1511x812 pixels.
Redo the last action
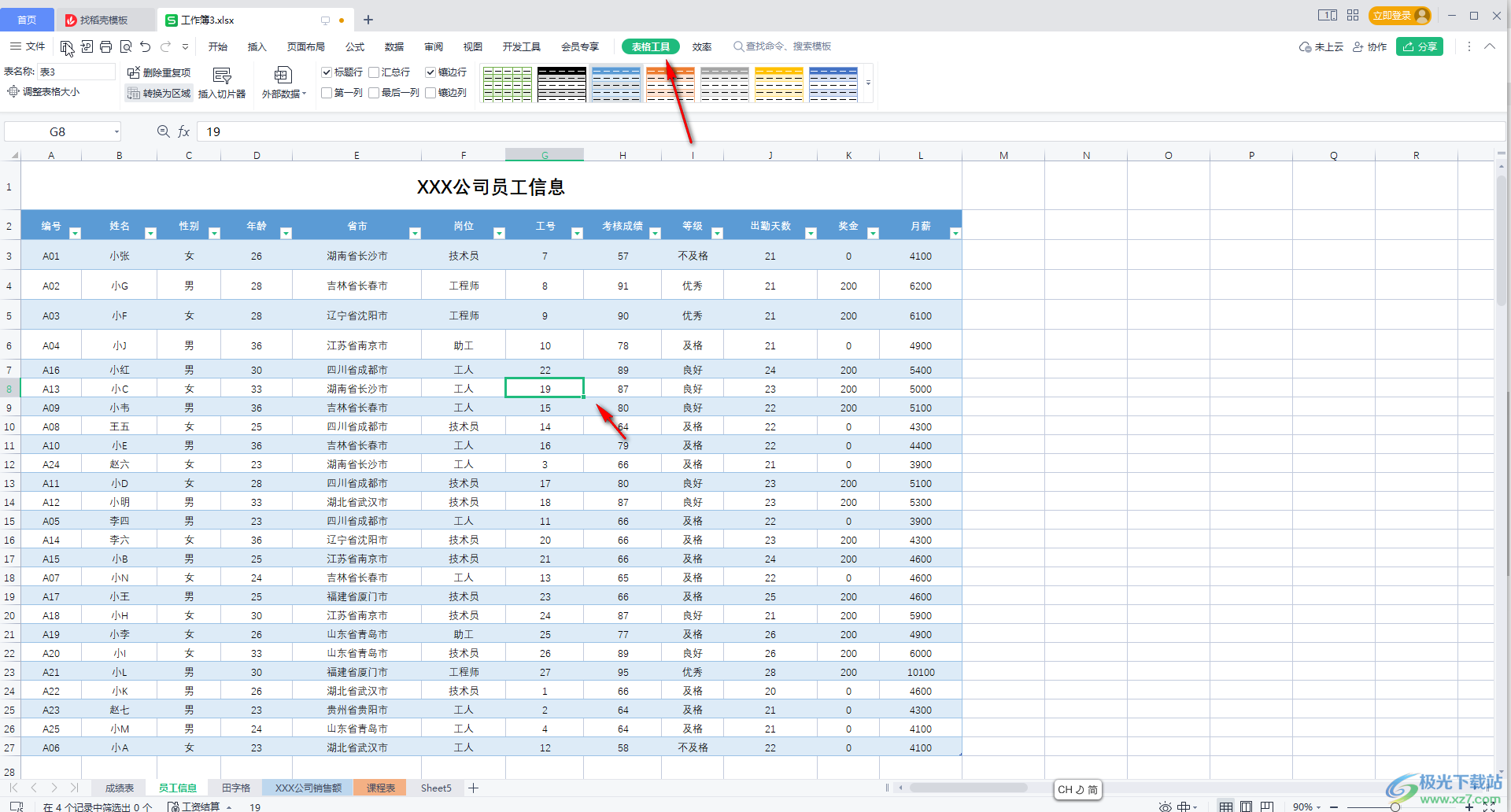coord(166,46)
